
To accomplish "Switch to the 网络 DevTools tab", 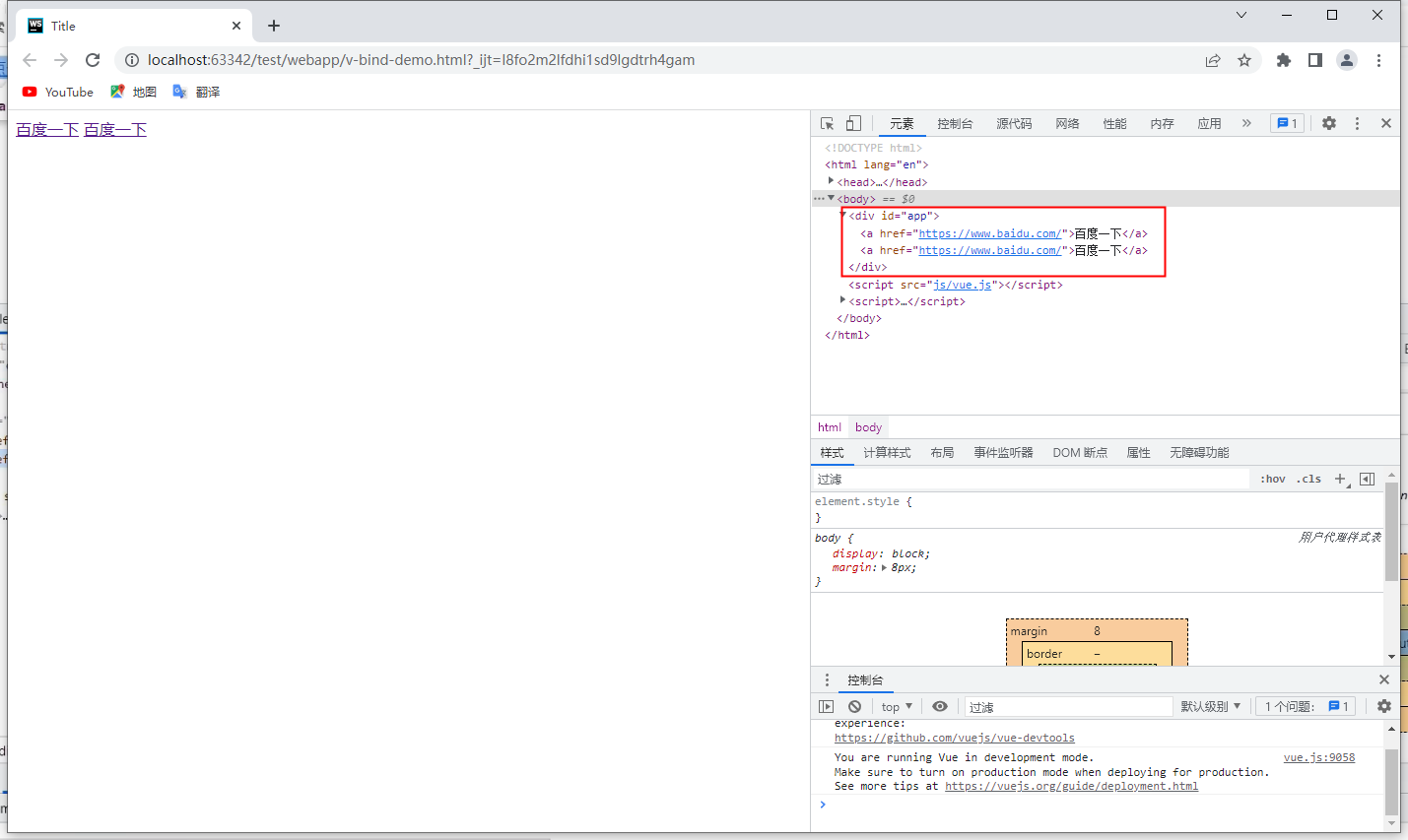I will 1067,123.
